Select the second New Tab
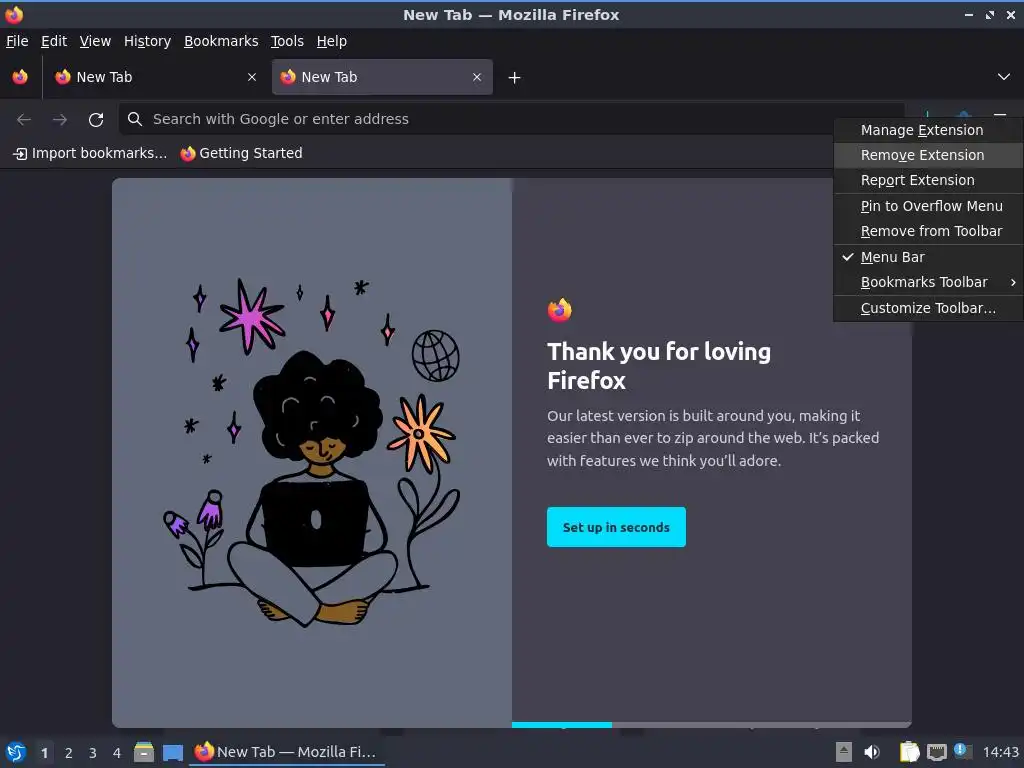The image size is (1024, 768). [382, 77]
